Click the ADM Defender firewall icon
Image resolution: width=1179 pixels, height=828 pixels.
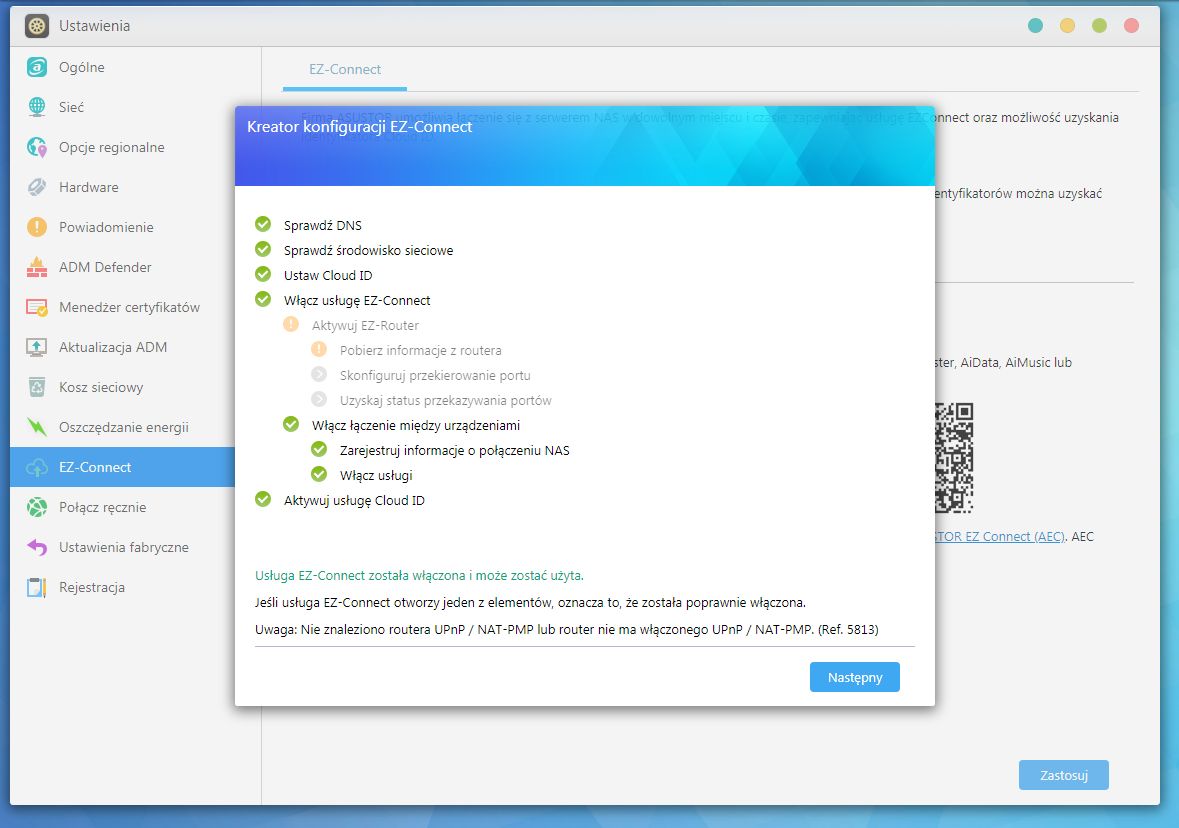tap(37, 267)
